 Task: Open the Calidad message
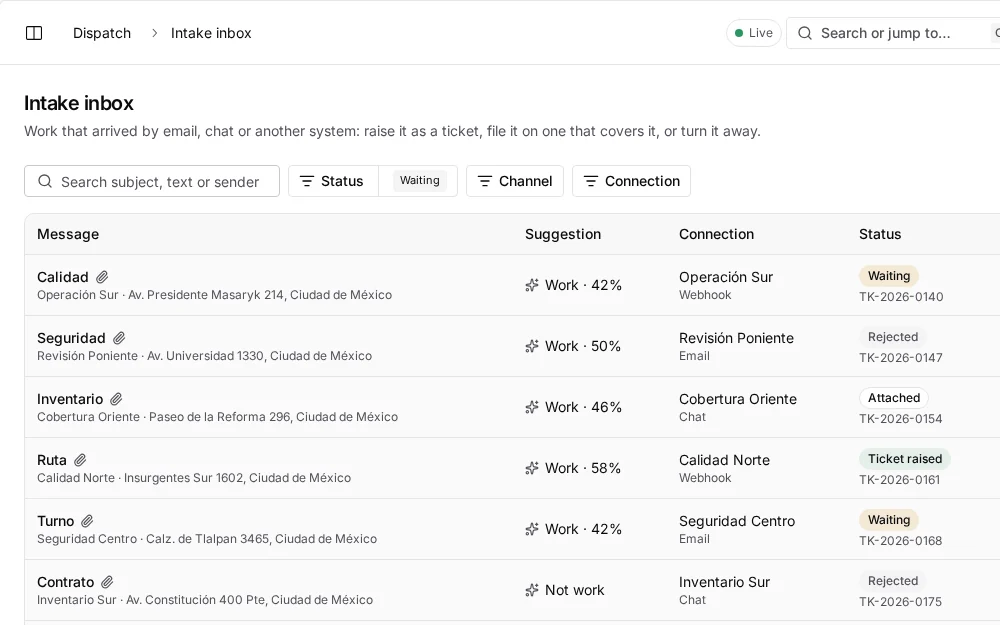(x=62, y=277)
